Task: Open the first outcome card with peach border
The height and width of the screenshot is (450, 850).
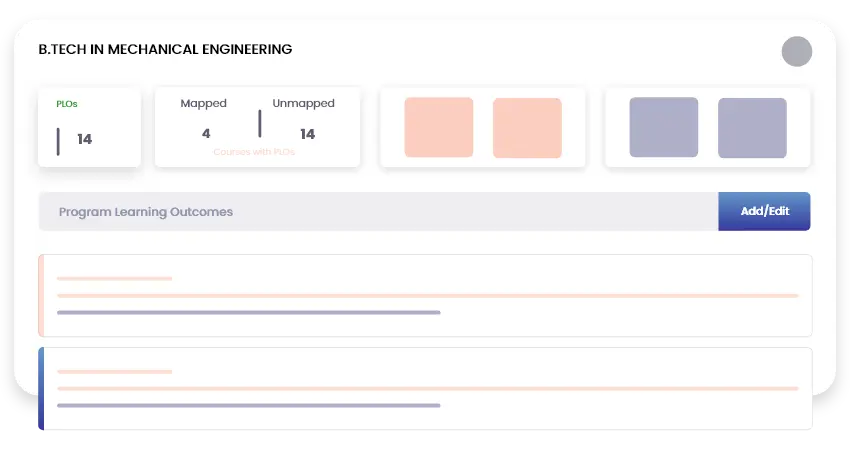Action: pyautogui.click(x=425, y=295)
